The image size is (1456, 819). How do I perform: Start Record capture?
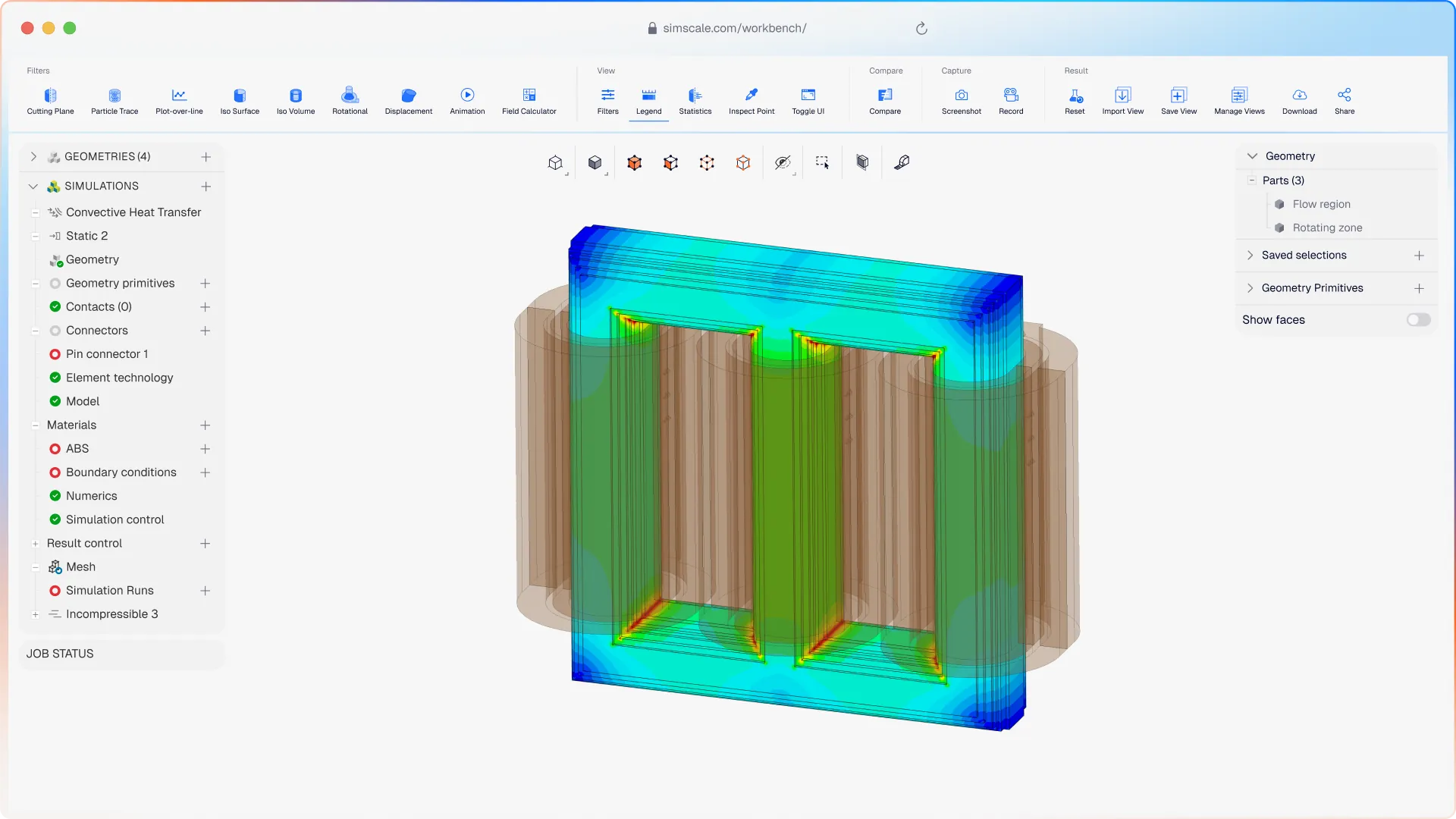[x=1011, y=101]
